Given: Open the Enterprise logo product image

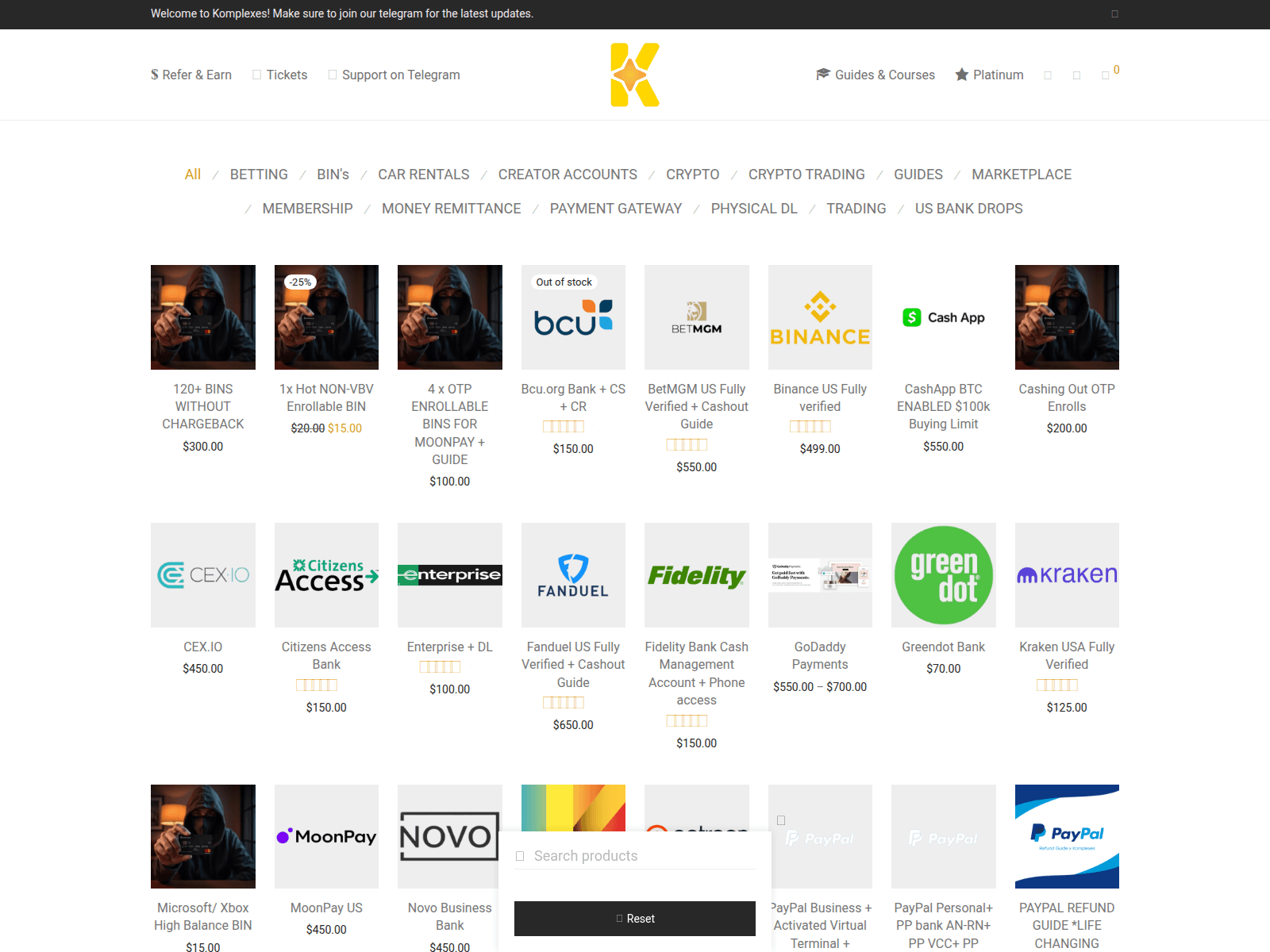Looking at the screenshot, I should 450,575.
